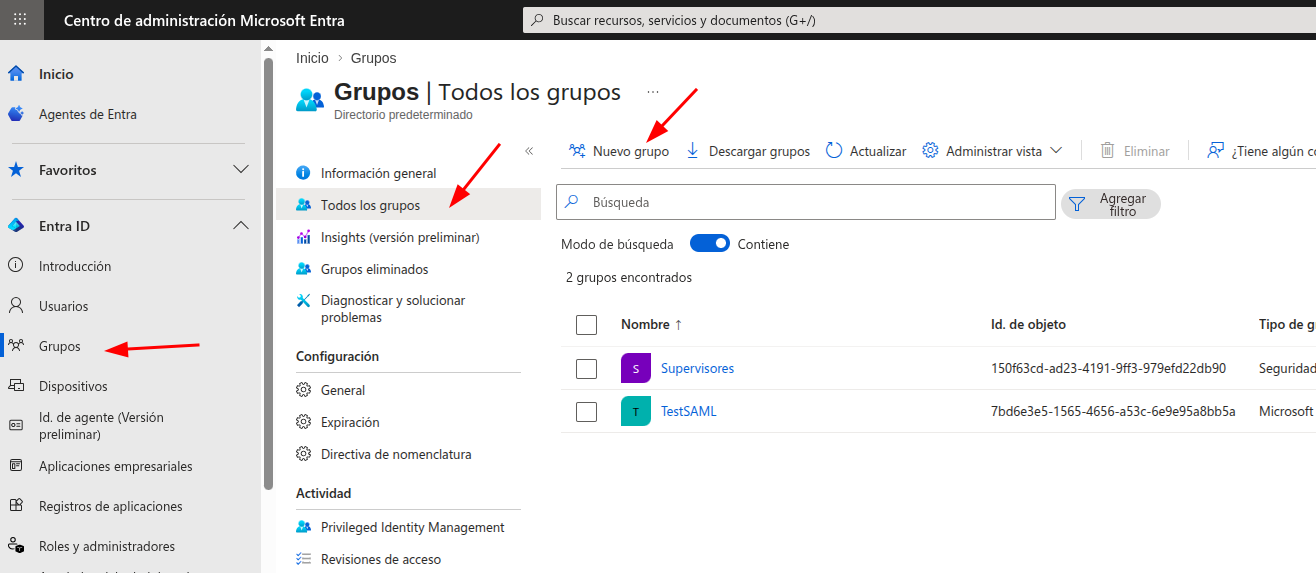Image resolution: width=1316 pixels, height=573 pixels.
Task: Open the ellipsis menu beside page title
Action: tap(653, 92)
